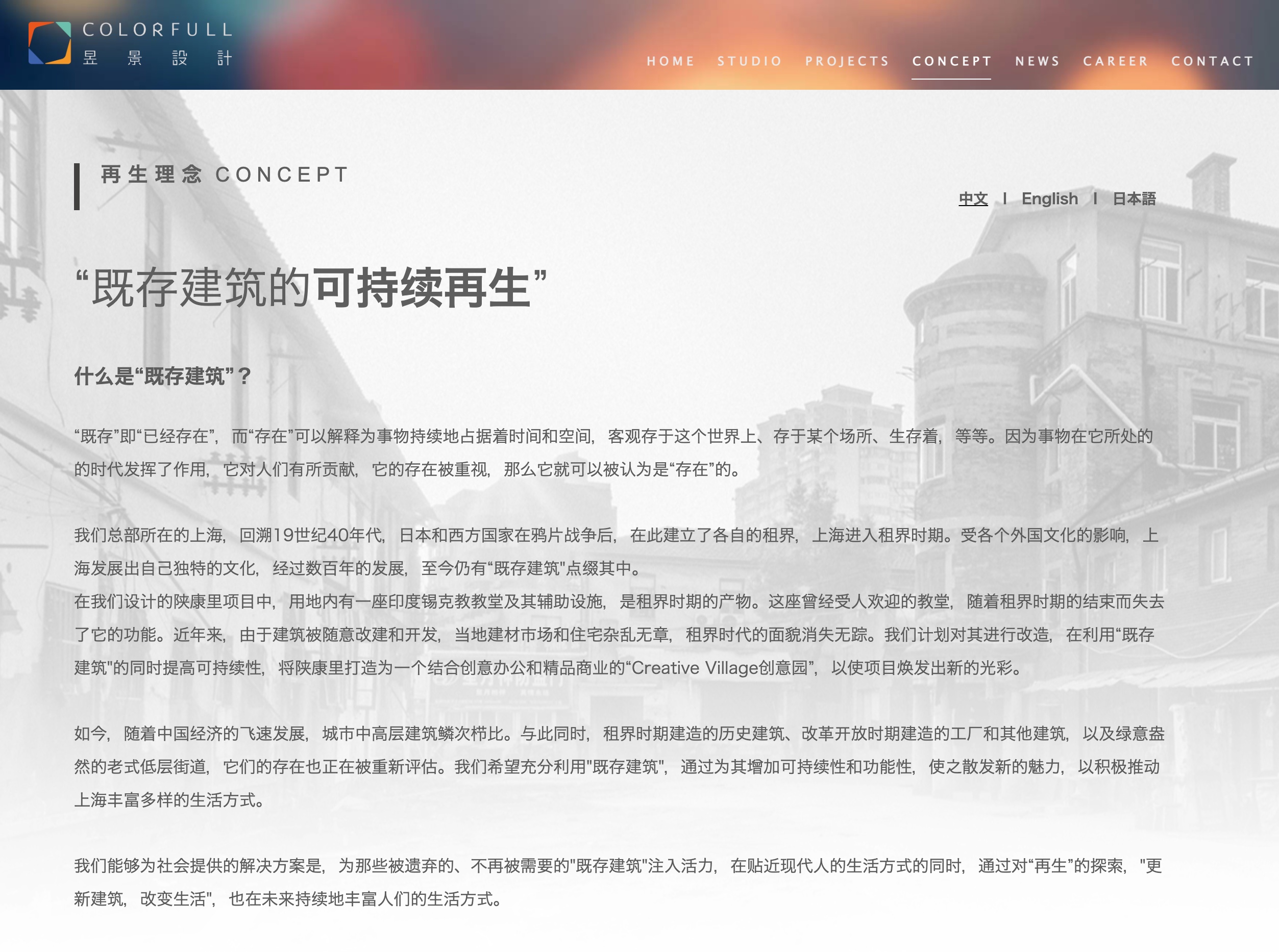
Task: Open the NEWS page
Action: pos(1038,61)
